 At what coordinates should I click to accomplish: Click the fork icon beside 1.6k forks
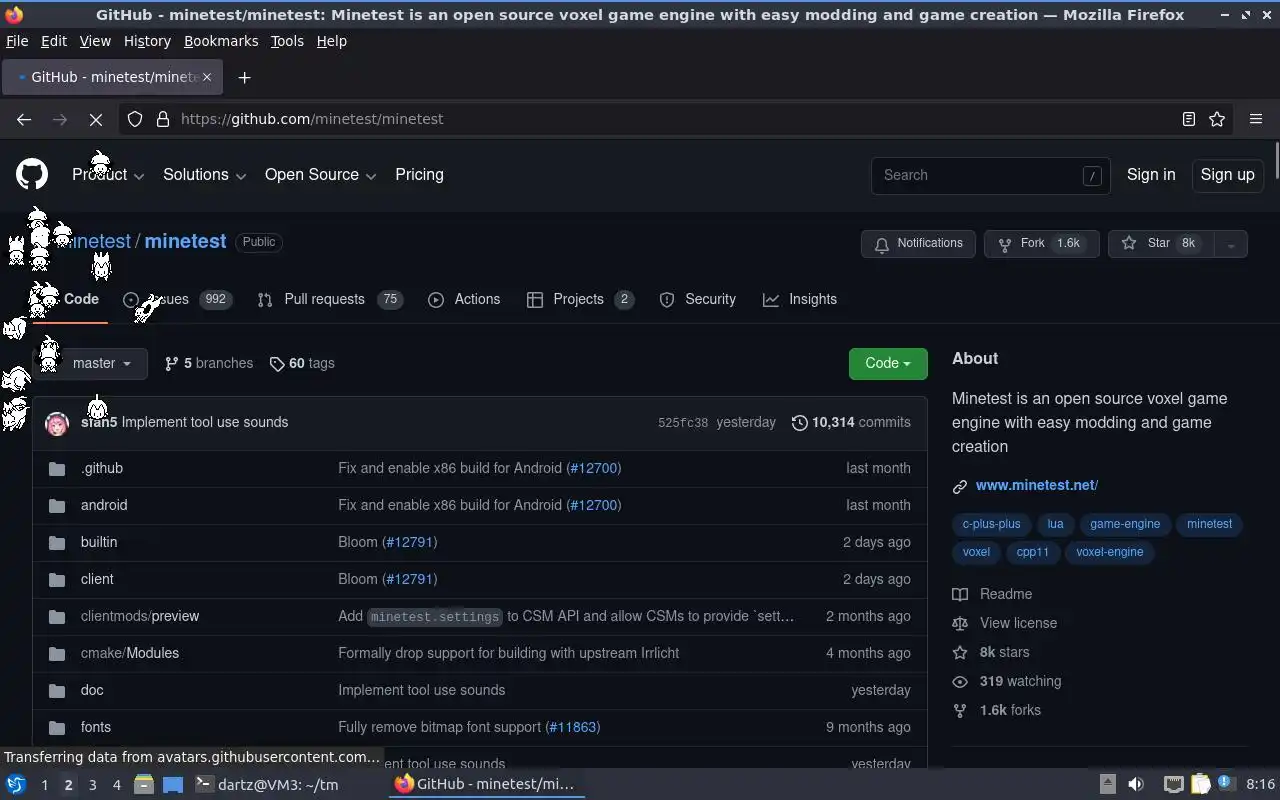(960, 710)
